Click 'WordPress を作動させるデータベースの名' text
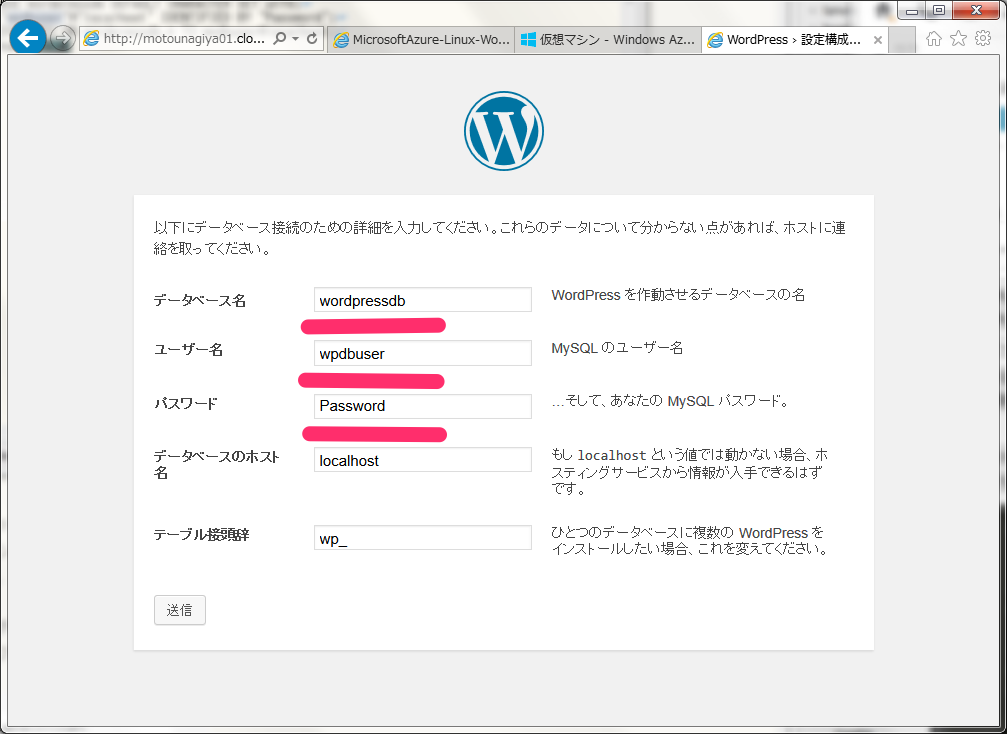1007x734 pixels. click(x=678, y=295)
